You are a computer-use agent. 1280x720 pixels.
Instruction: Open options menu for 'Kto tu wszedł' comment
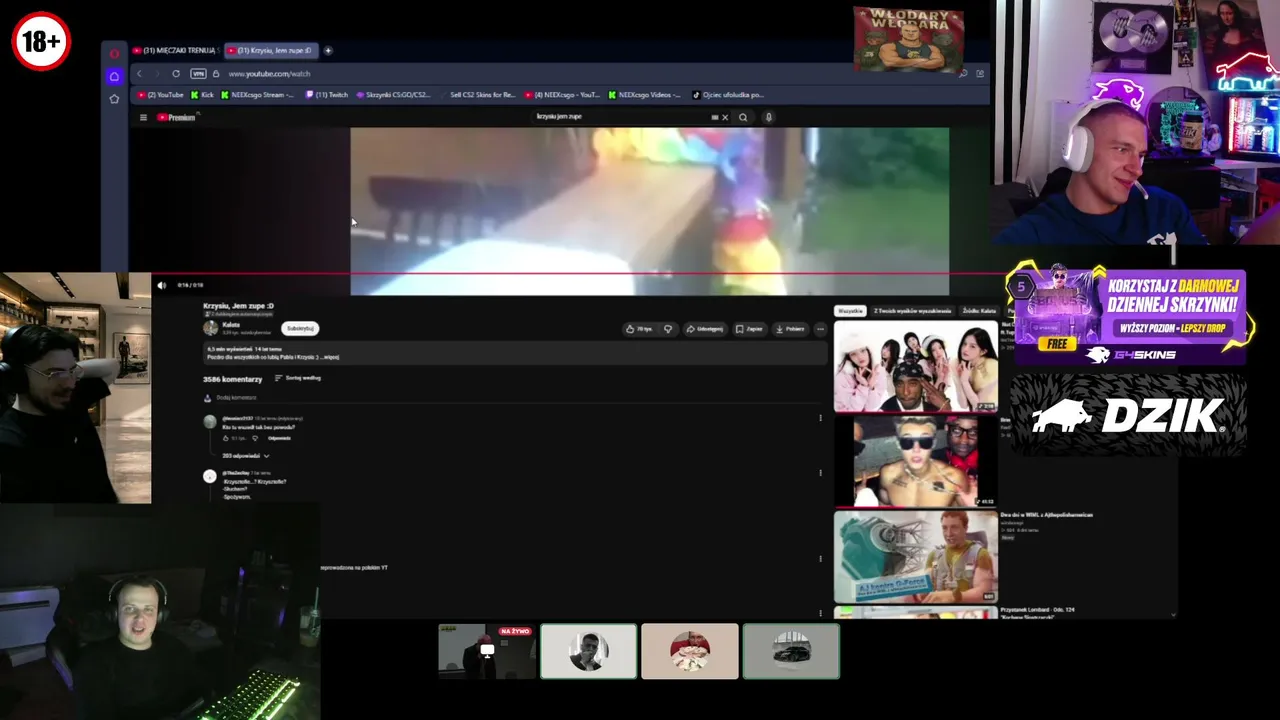click(x=820, y=418)
